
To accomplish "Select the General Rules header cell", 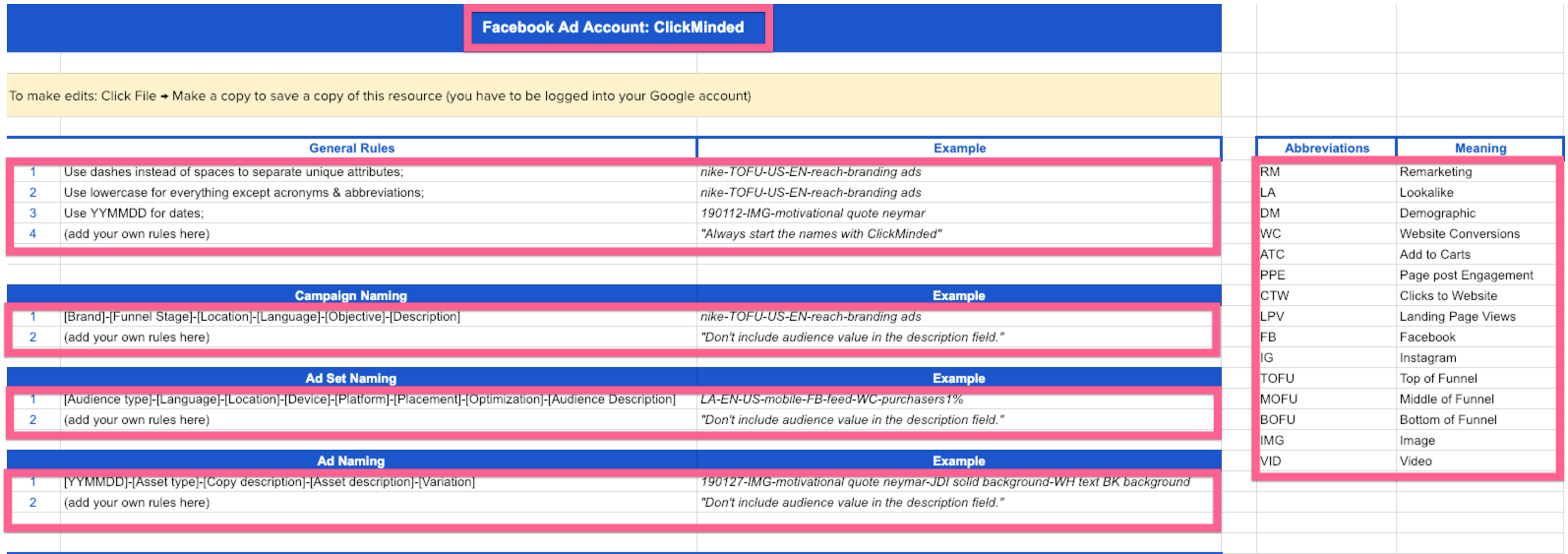I will pyautogui.click(x=351, y=149).
